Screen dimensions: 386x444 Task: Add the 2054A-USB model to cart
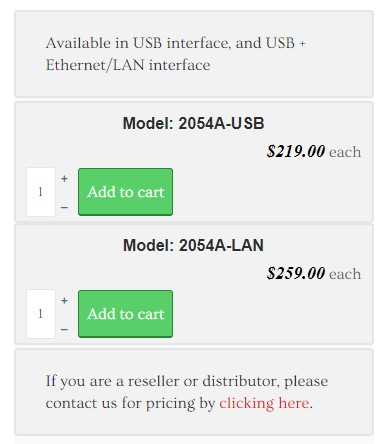tap(125, 192)
